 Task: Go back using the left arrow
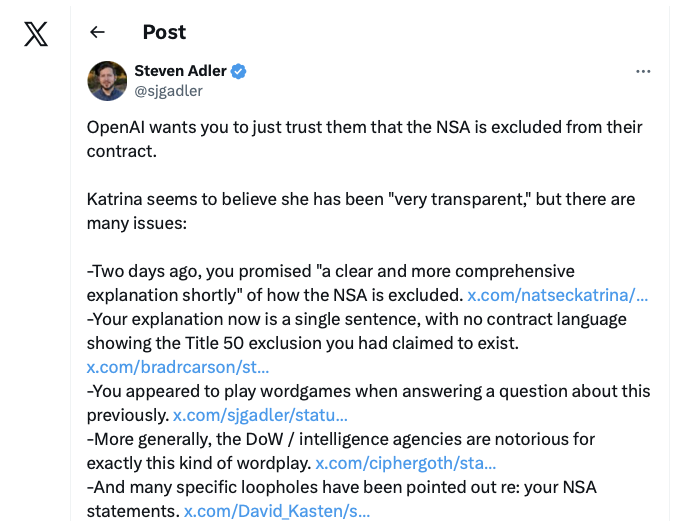click(x=97, y=32)
